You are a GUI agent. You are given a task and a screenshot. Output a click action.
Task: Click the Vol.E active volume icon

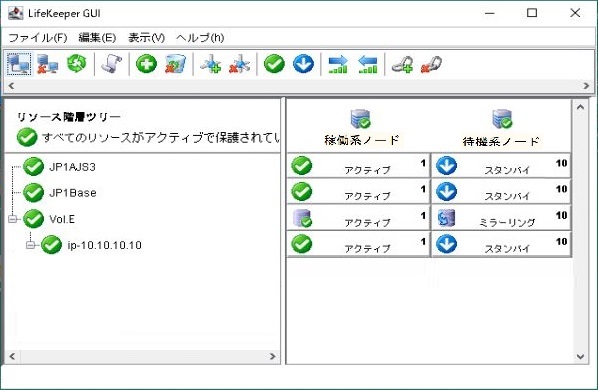click(x=302, y=218)
